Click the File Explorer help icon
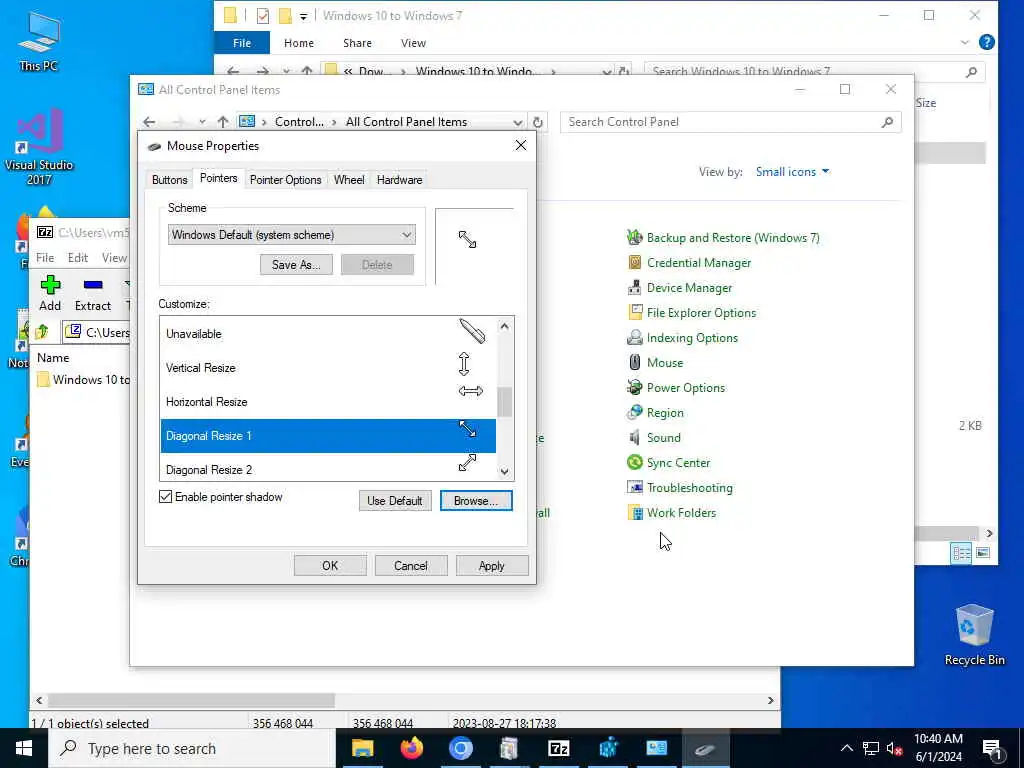 [987, 42]
